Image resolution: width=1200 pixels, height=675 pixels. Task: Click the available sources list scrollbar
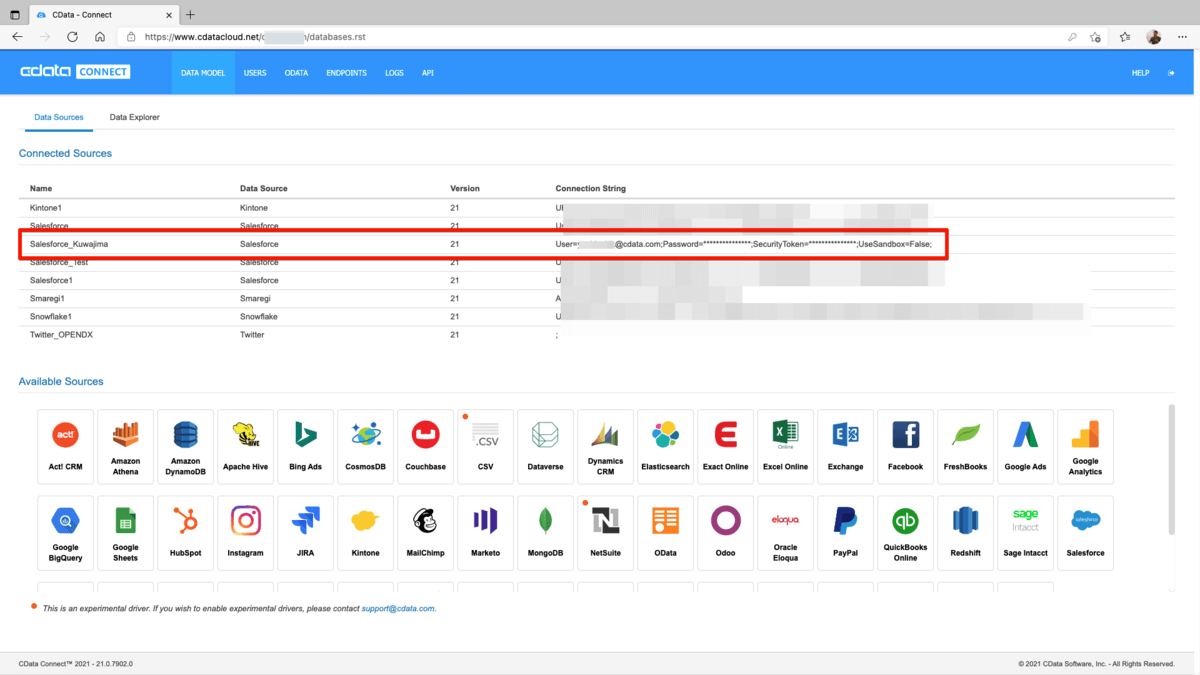tap(1172, 470)
